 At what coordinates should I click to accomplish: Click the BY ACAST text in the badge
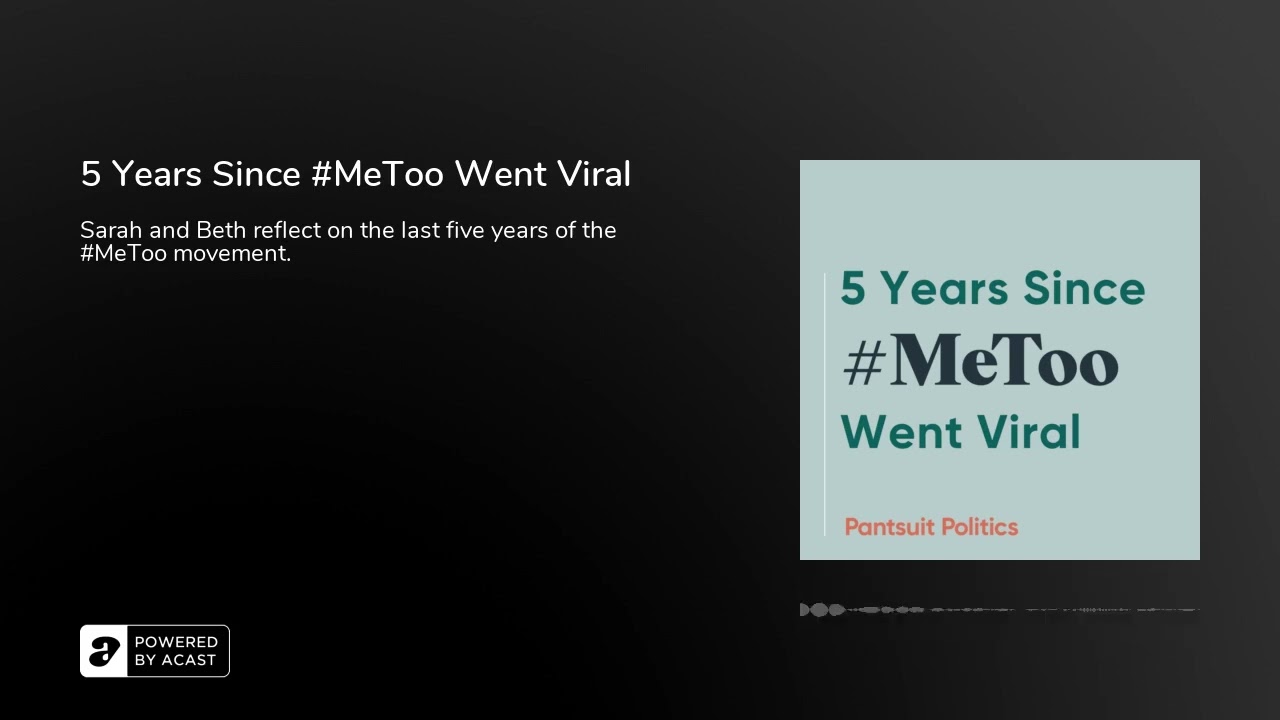tap(175, 660)
